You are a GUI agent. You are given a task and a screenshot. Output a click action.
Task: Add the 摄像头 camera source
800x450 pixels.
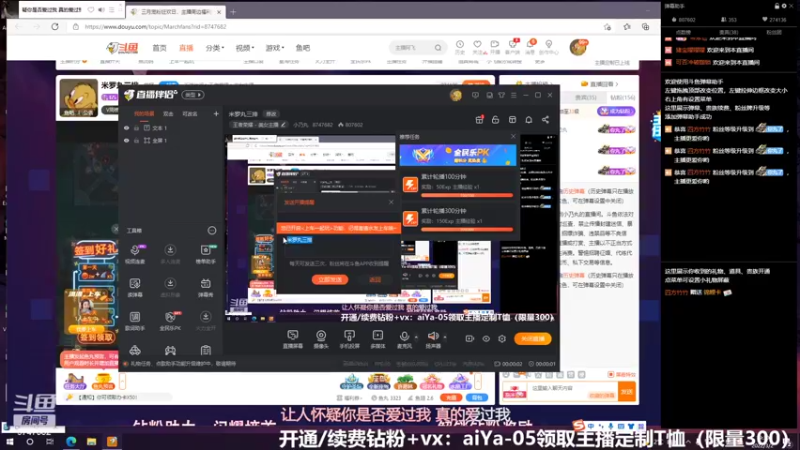(x=321, y=336)
